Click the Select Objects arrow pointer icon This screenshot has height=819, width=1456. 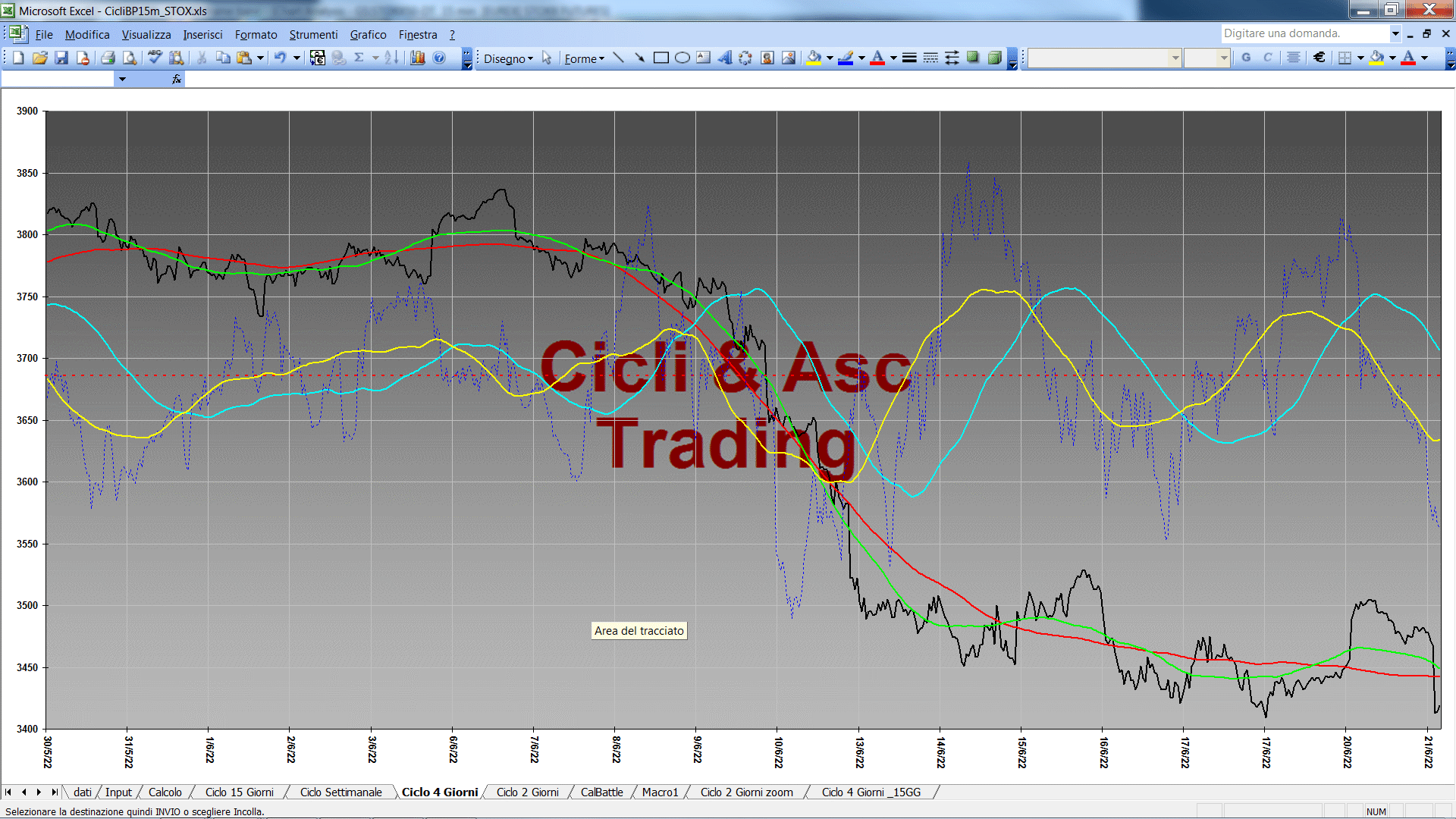tap(547, 58)
